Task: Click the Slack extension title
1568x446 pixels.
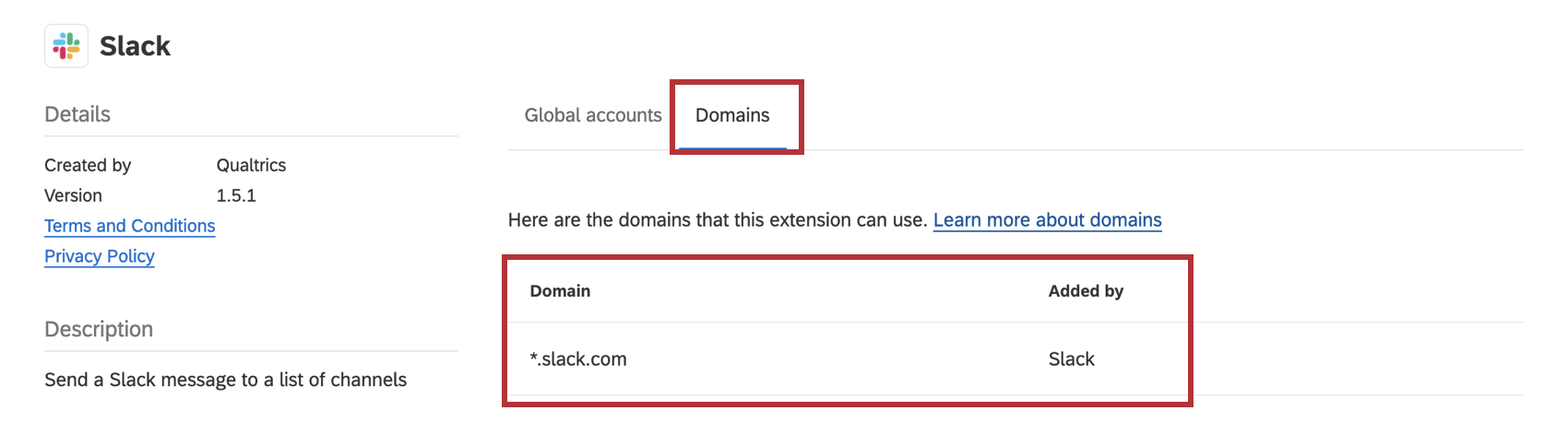Action: pos(135,46)
